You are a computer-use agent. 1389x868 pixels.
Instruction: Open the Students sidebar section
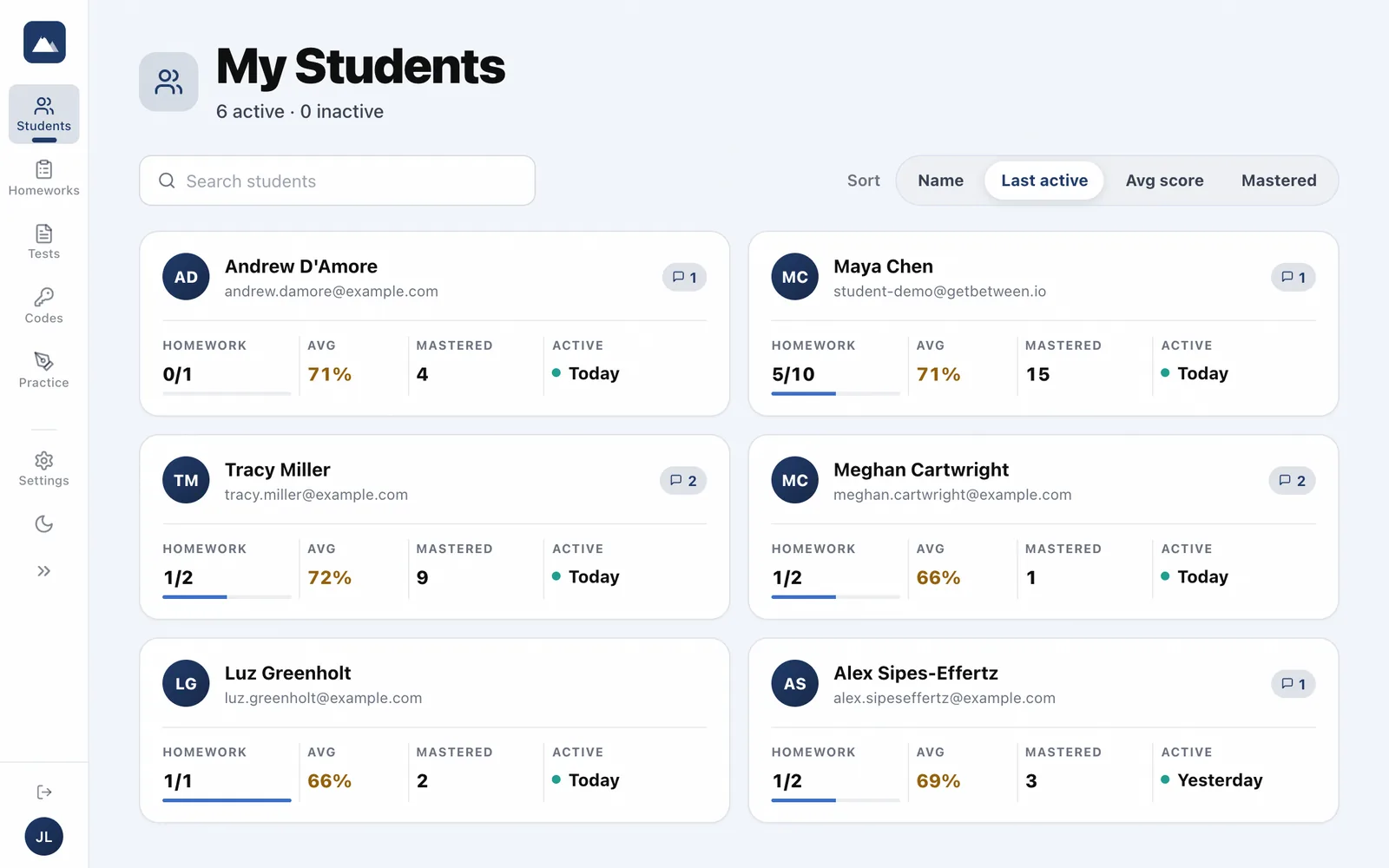pos(44,114)
